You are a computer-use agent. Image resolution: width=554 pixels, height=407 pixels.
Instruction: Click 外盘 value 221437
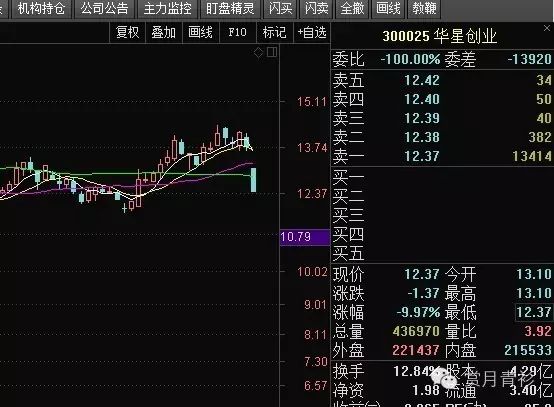[416, 350]
